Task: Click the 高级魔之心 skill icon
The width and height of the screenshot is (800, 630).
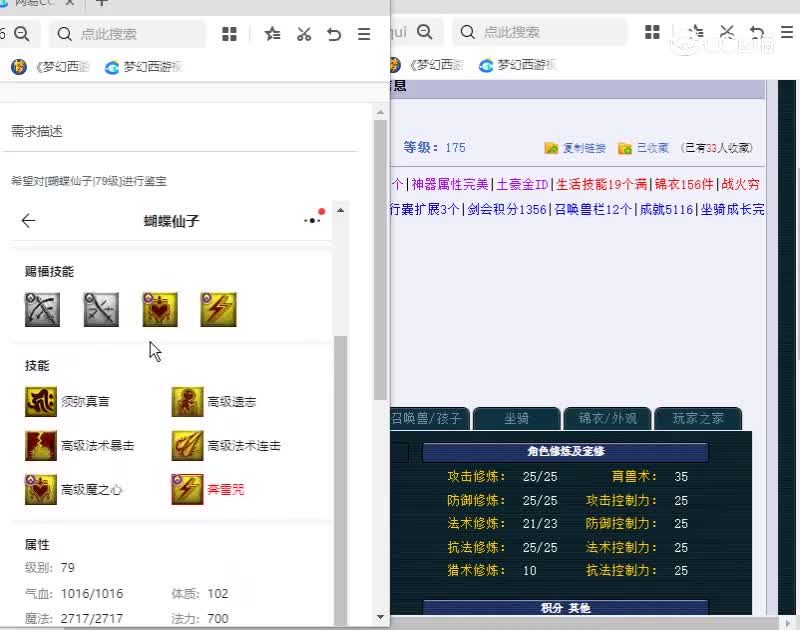Action: (x=41, y=490)
